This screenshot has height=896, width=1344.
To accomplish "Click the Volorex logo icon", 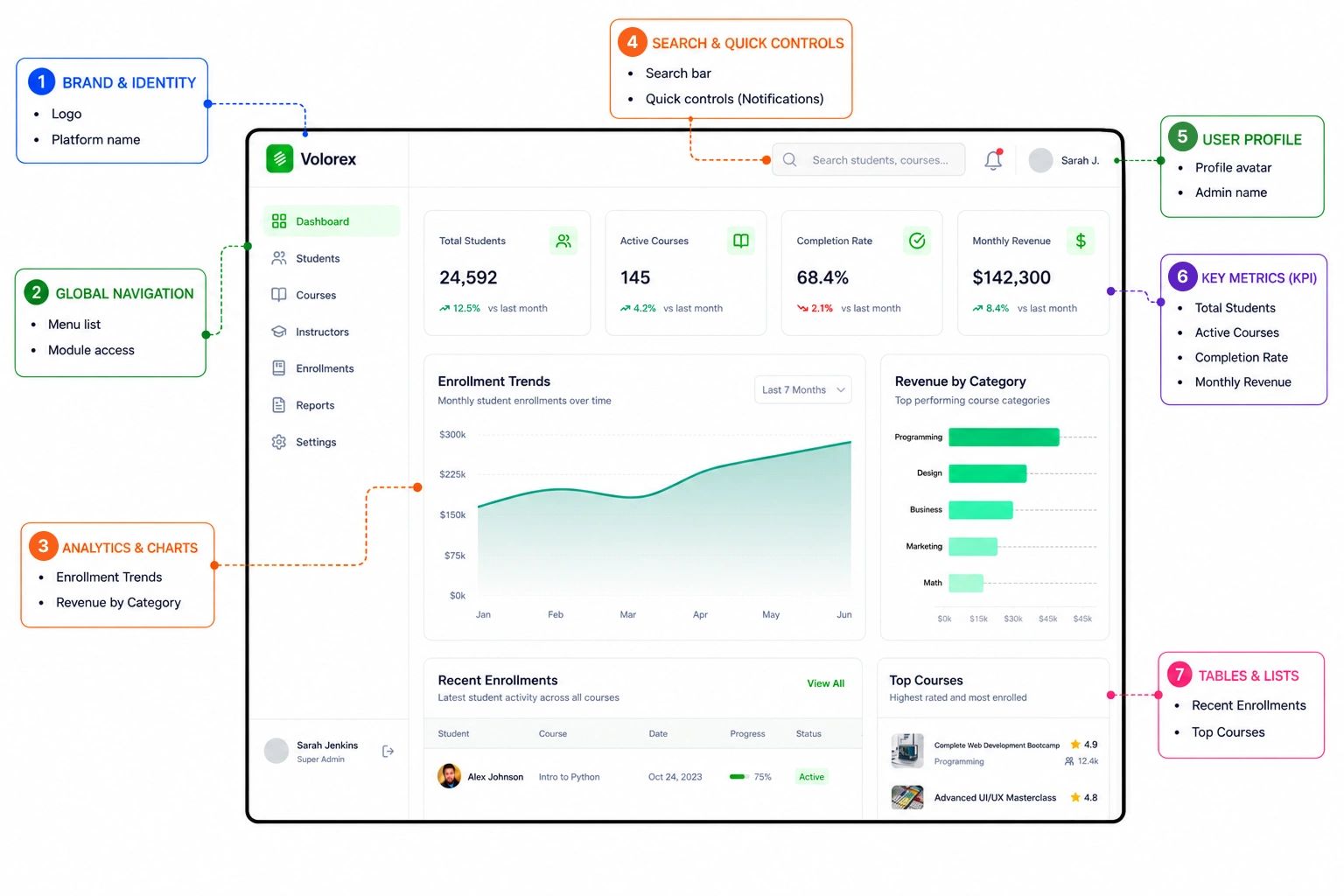I will pyautogui.click(x=280, y=158).
